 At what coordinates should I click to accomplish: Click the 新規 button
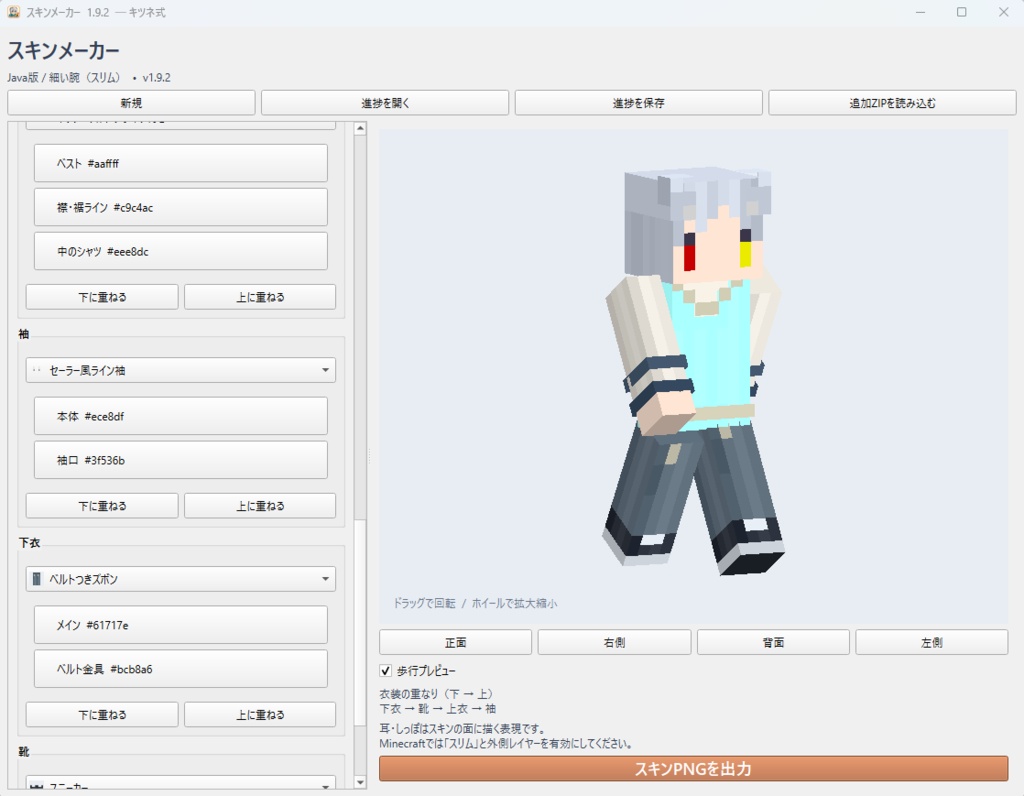pyautogui.click(x=131, y=103)
